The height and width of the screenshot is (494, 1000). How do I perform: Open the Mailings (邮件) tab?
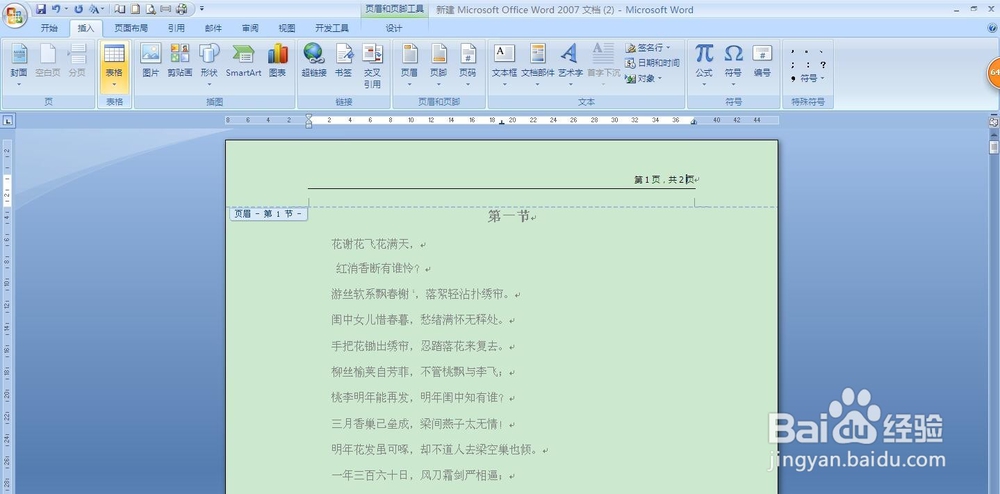point(214,28)
